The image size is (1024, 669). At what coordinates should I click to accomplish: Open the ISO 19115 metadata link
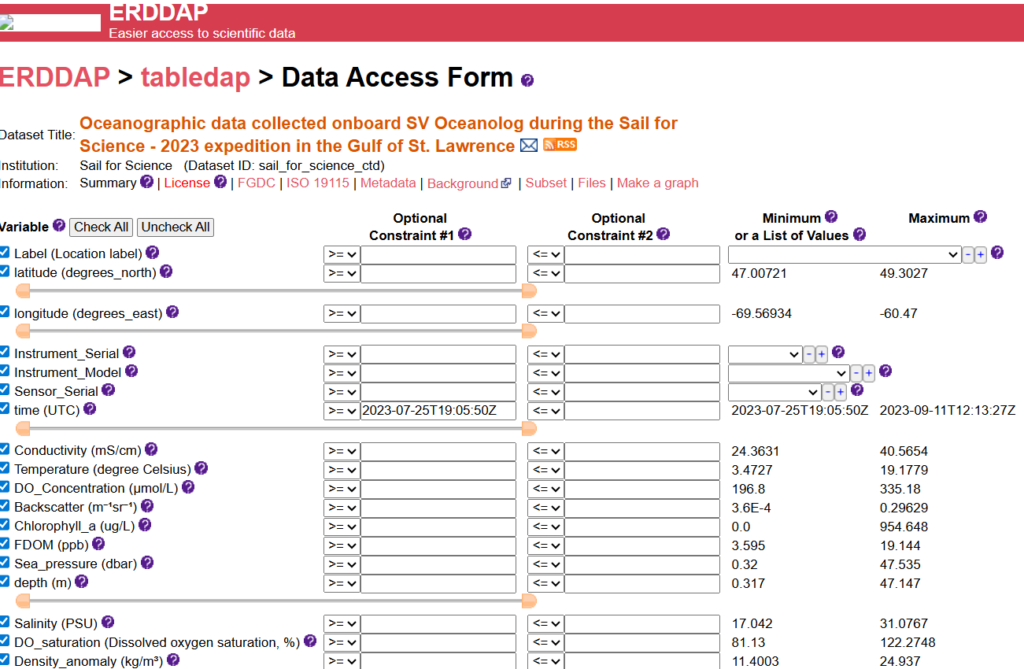[x=318, y=183]
